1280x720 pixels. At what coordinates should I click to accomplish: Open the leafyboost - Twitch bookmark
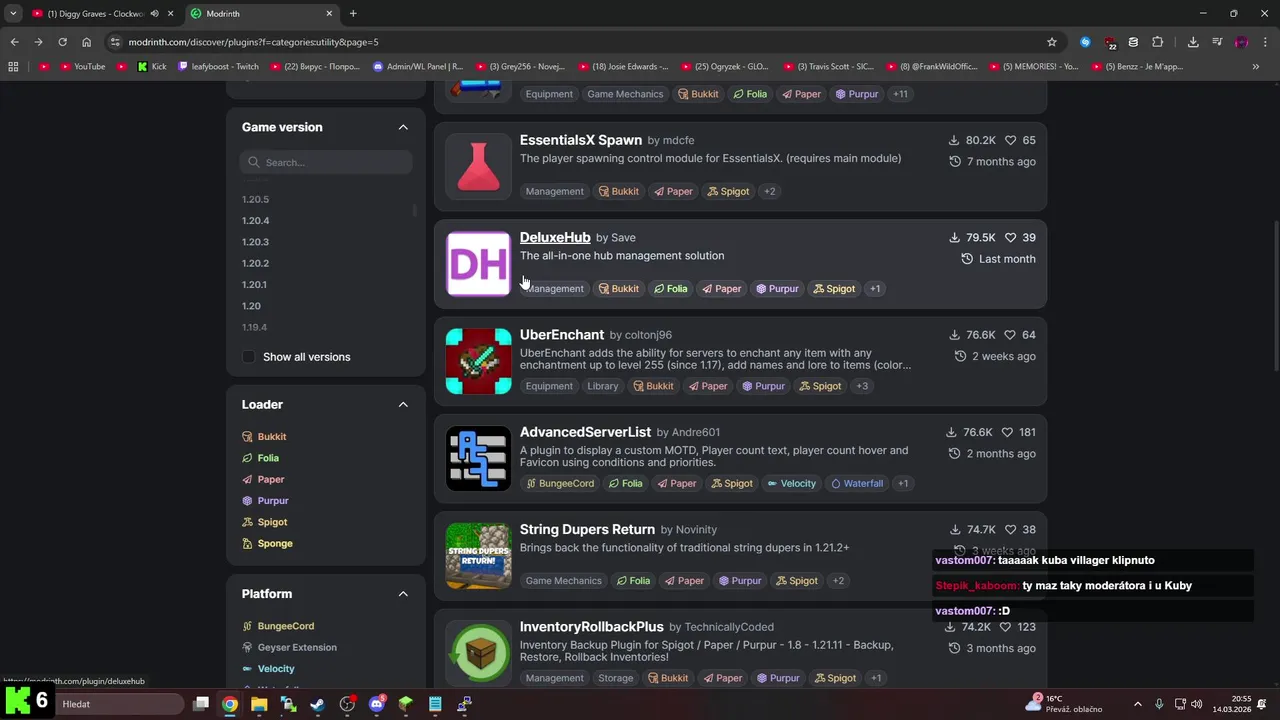click(218, 67)
